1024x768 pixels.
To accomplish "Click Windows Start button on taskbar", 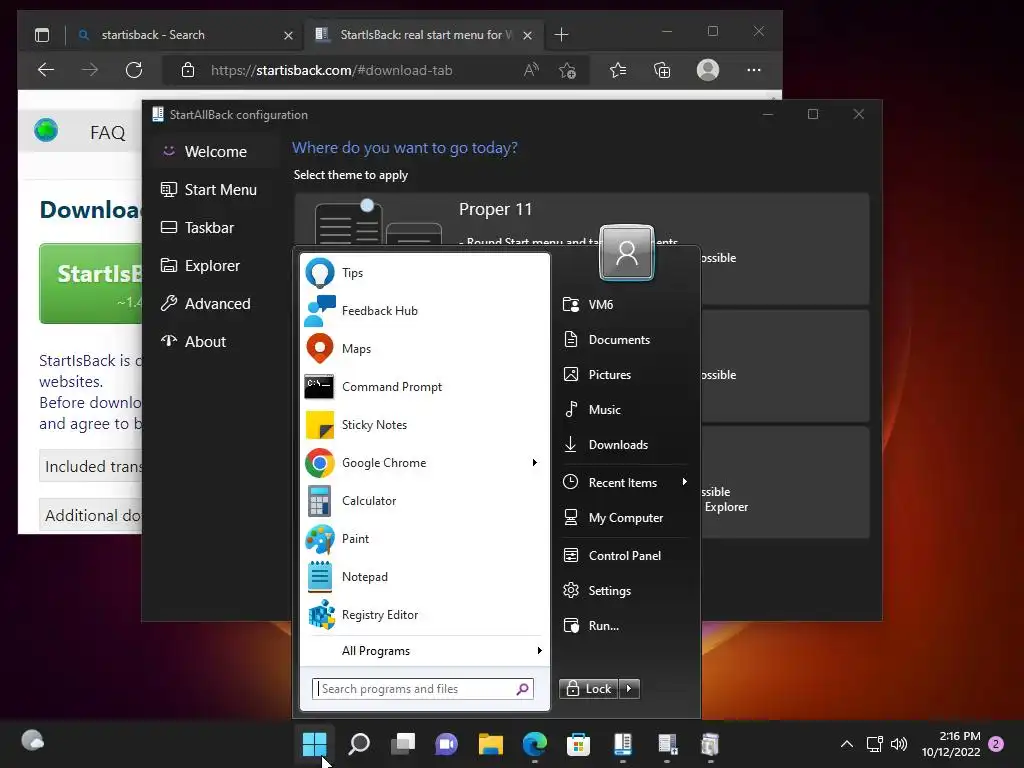I will coord(314,744).
